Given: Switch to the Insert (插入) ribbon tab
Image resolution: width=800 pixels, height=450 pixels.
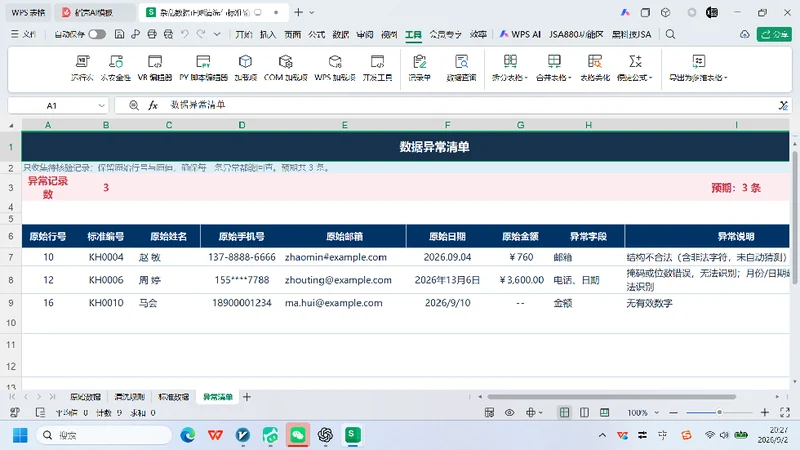Looking at the screenshot, I should [x=268, y=34].
